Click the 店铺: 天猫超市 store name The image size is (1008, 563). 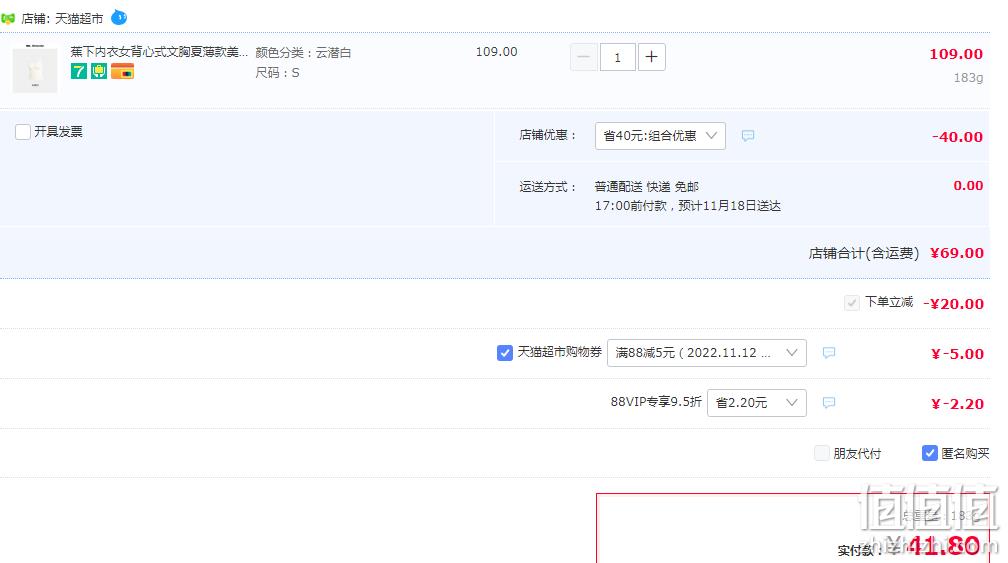tap(62, 19)
